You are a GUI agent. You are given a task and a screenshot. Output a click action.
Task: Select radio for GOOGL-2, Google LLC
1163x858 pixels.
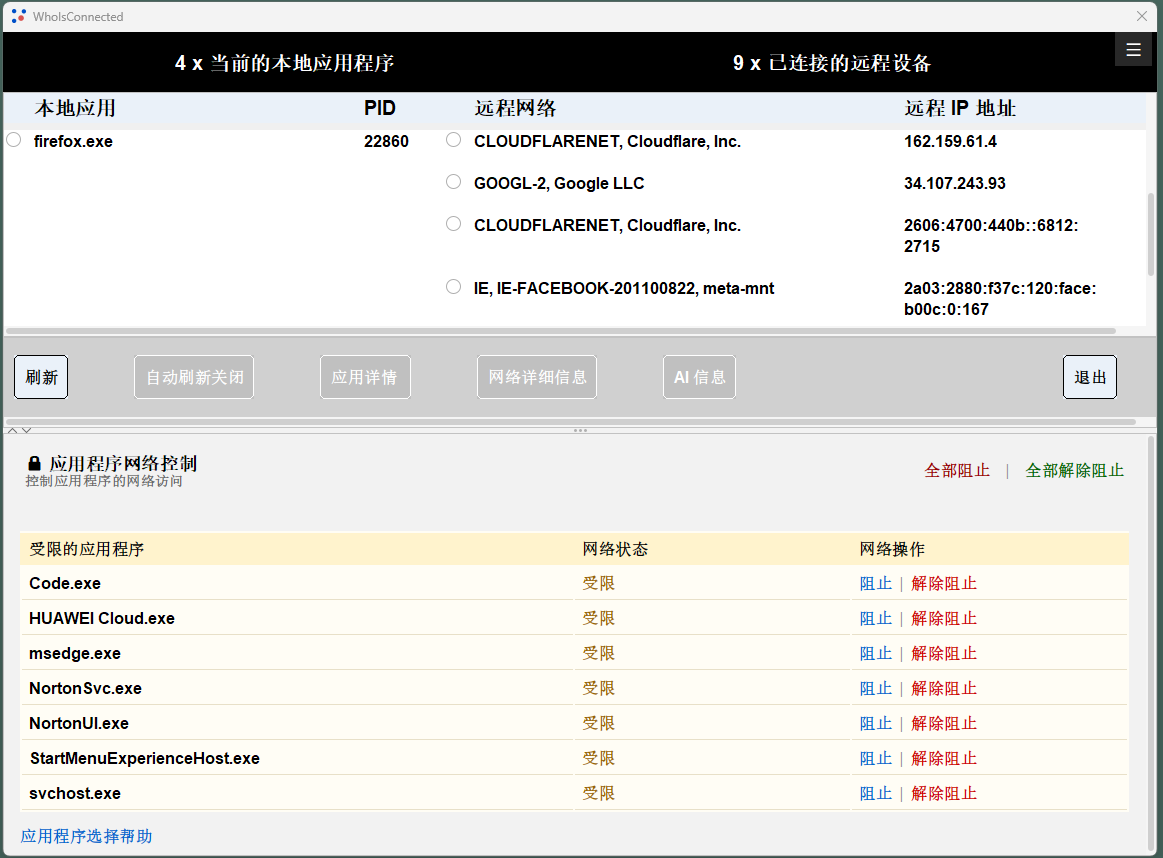pos(453,182)
